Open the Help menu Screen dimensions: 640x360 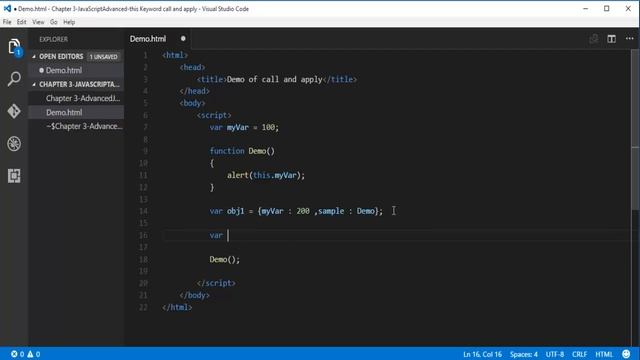click(x=69, y=22)
